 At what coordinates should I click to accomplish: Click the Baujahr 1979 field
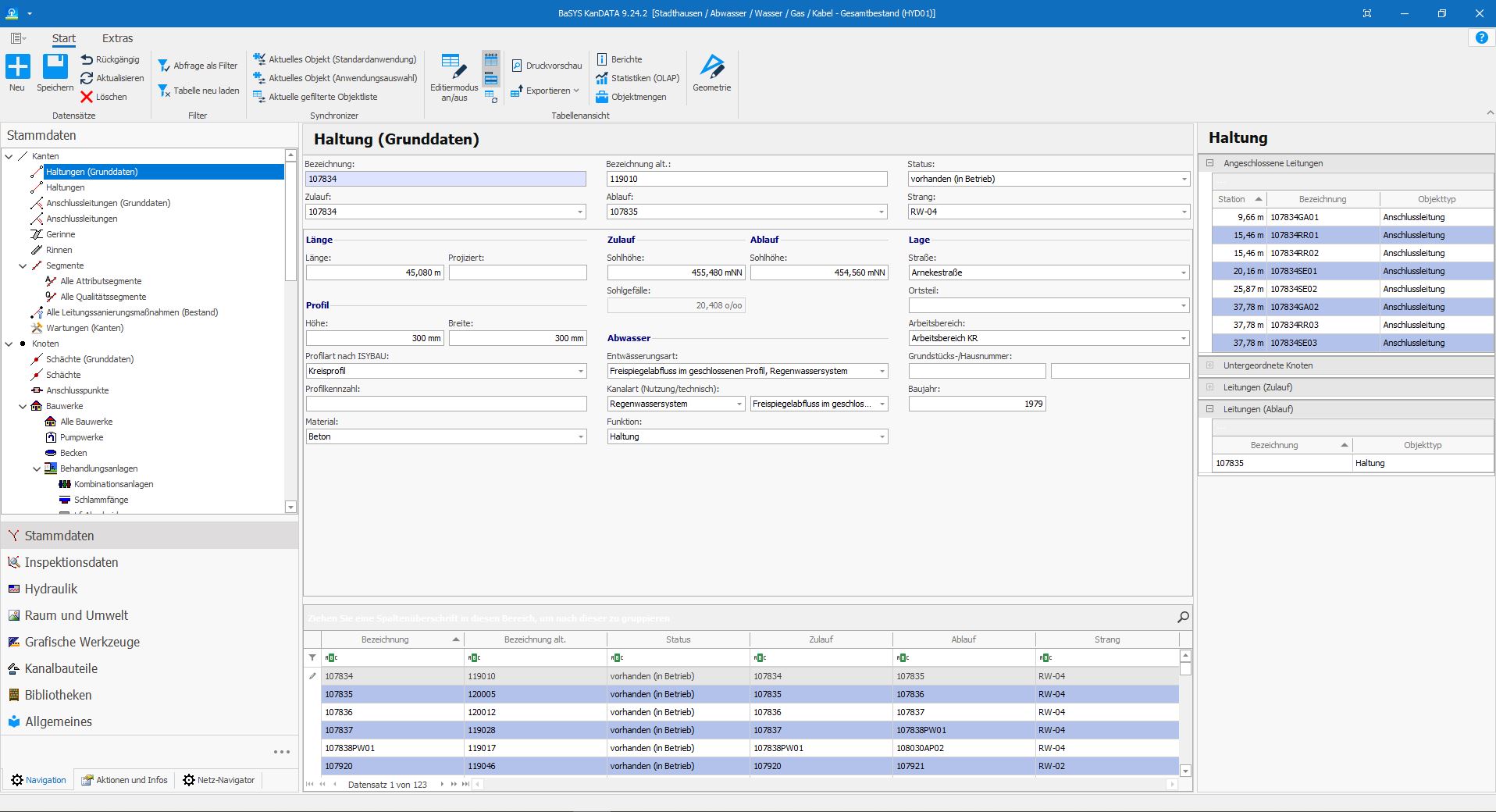coord(977,404)
